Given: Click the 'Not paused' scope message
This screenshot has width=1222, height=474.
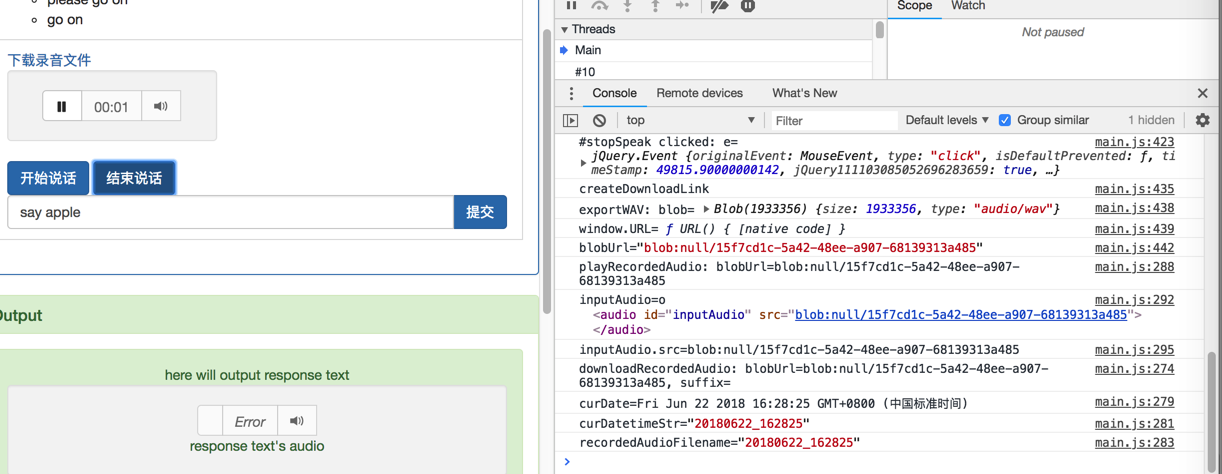Looking at the screenshot, I should [1053, 32].
